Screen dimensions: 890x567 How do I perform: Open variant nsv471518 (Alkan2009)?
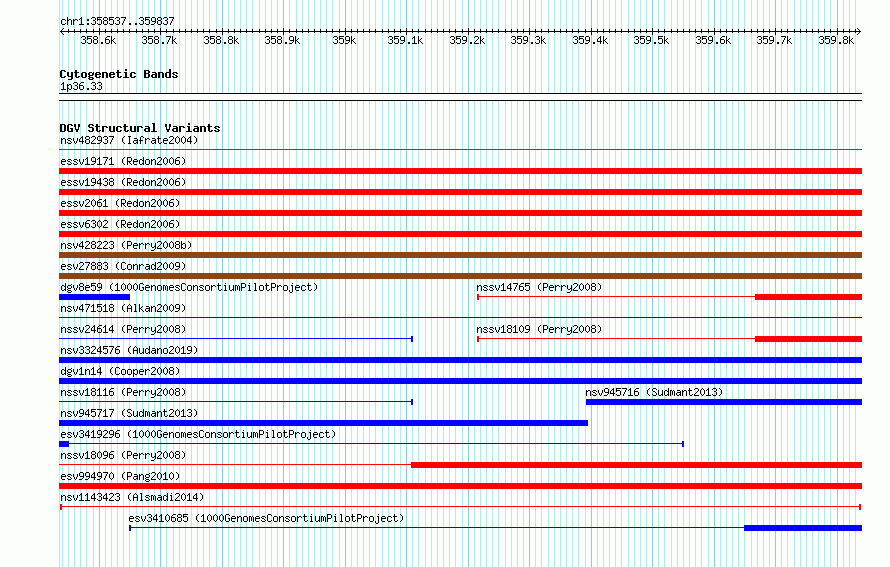point(123,308)
